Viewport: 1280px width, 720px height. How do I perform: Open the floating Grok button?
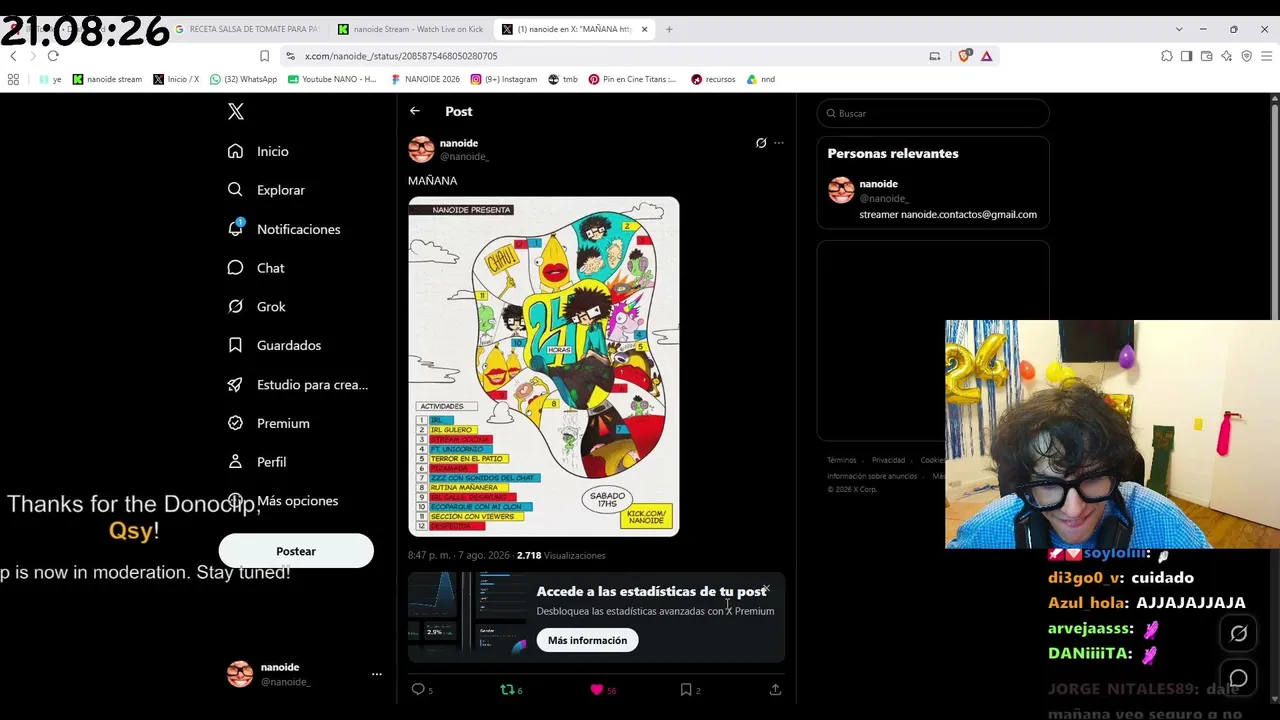coord(1238,633)
